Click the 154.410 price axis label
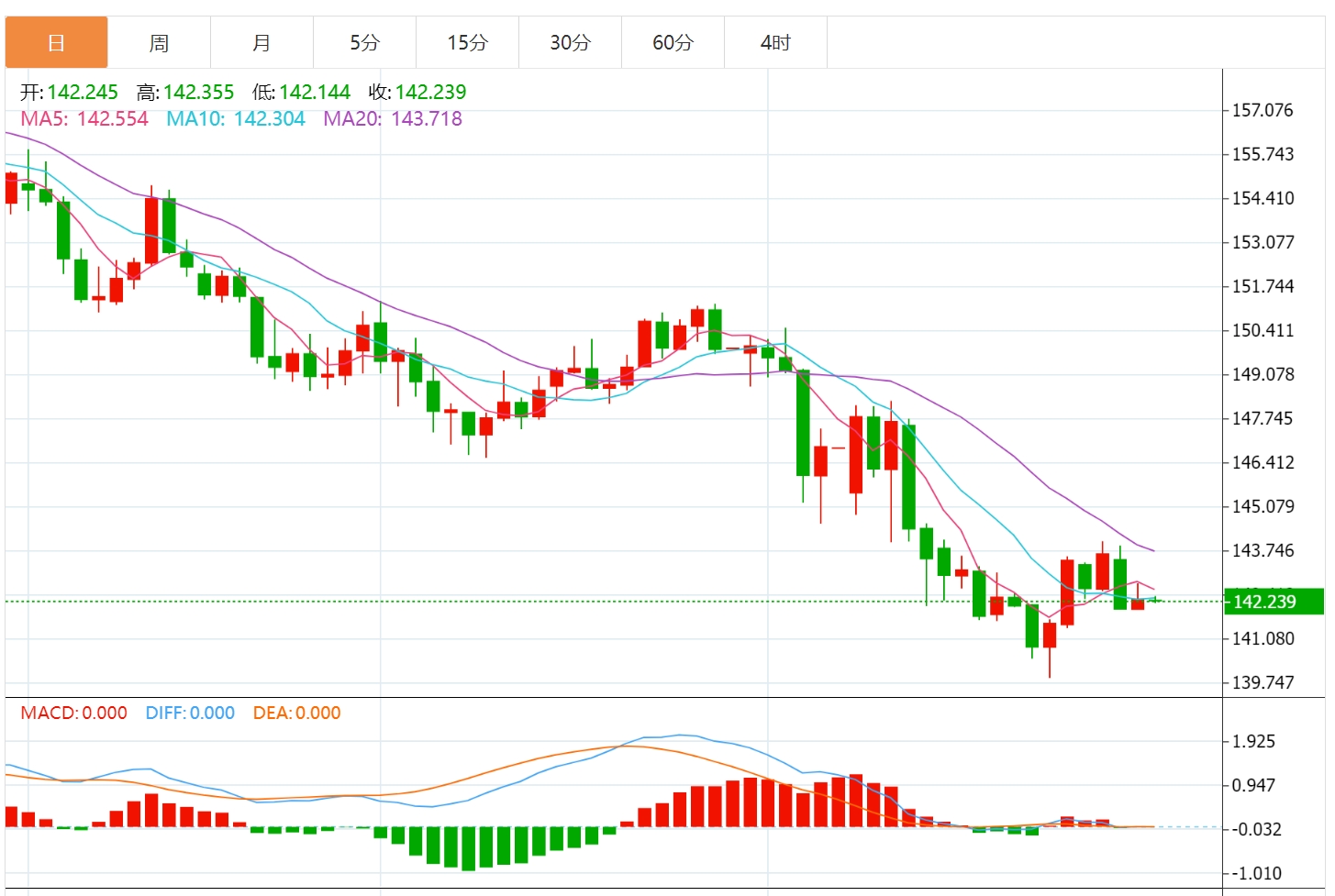The height and width of the screenshot is (896, 1335). click(x=1263, y=198)
